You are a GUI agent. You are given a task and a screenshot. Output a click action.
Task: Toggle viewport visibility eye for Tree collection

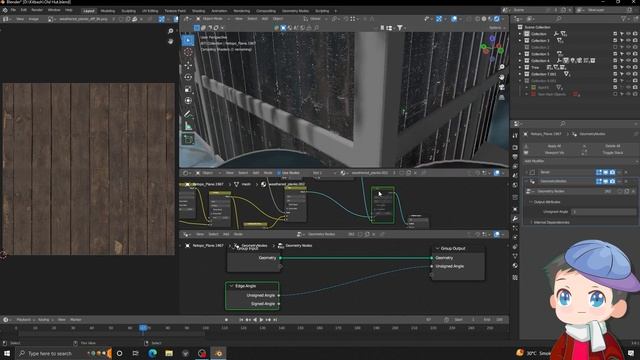point(628,67)
